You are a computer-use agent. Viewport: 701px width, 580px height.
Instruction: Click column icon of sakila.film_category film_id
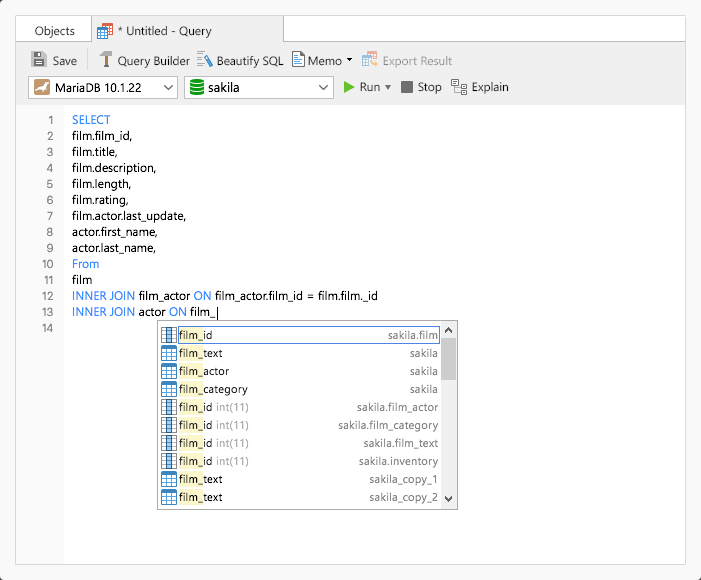(x=169, y=425)
